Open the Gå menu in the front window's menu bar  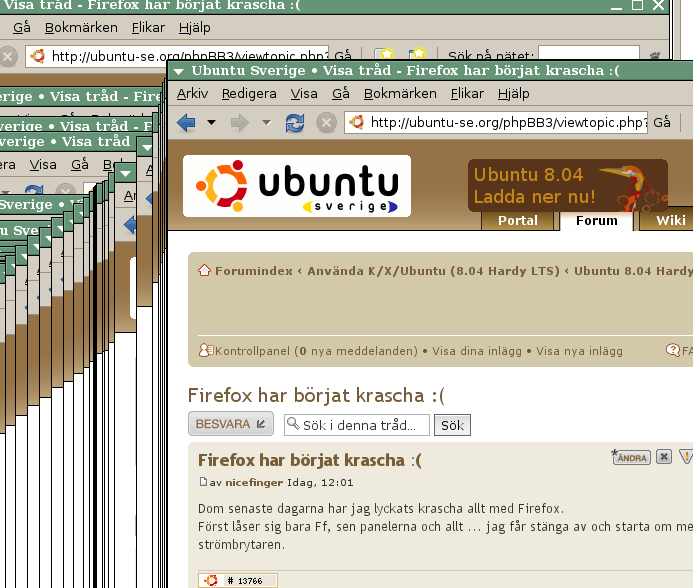341,94
